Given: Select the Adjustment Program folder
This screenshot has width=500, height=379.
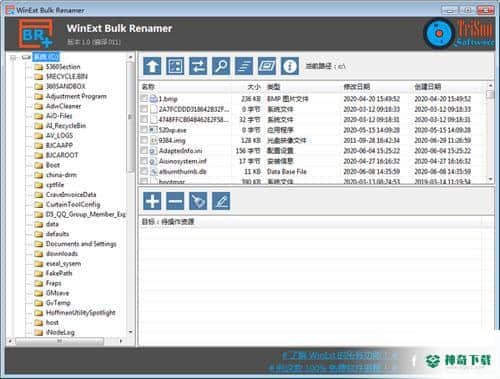Looking at the screenshot, I should tap(76, 96).
